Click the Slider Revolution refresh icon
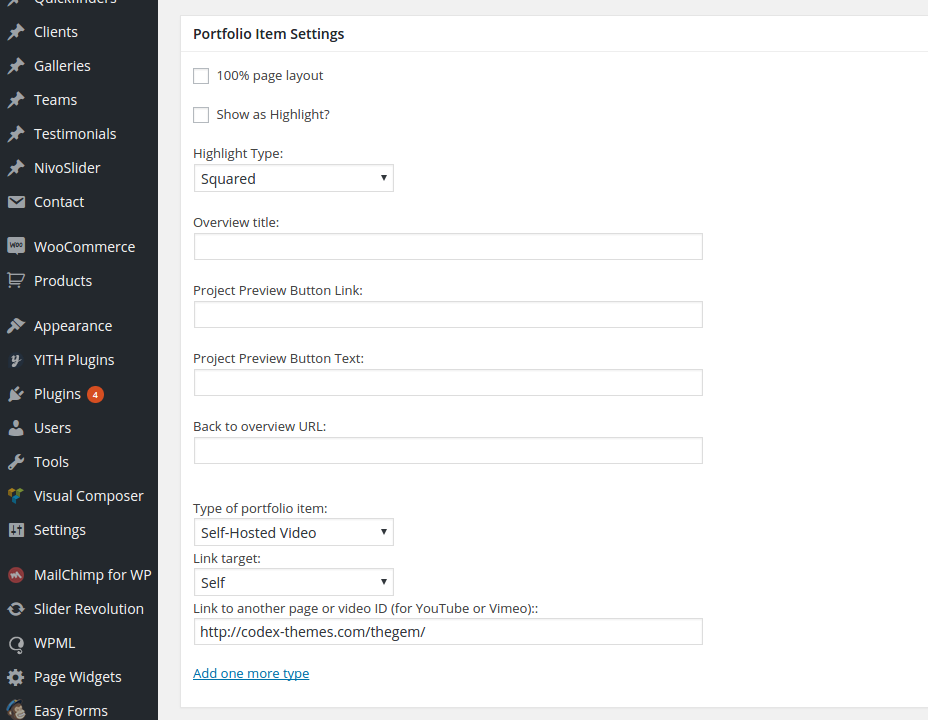 click(16, 609)
